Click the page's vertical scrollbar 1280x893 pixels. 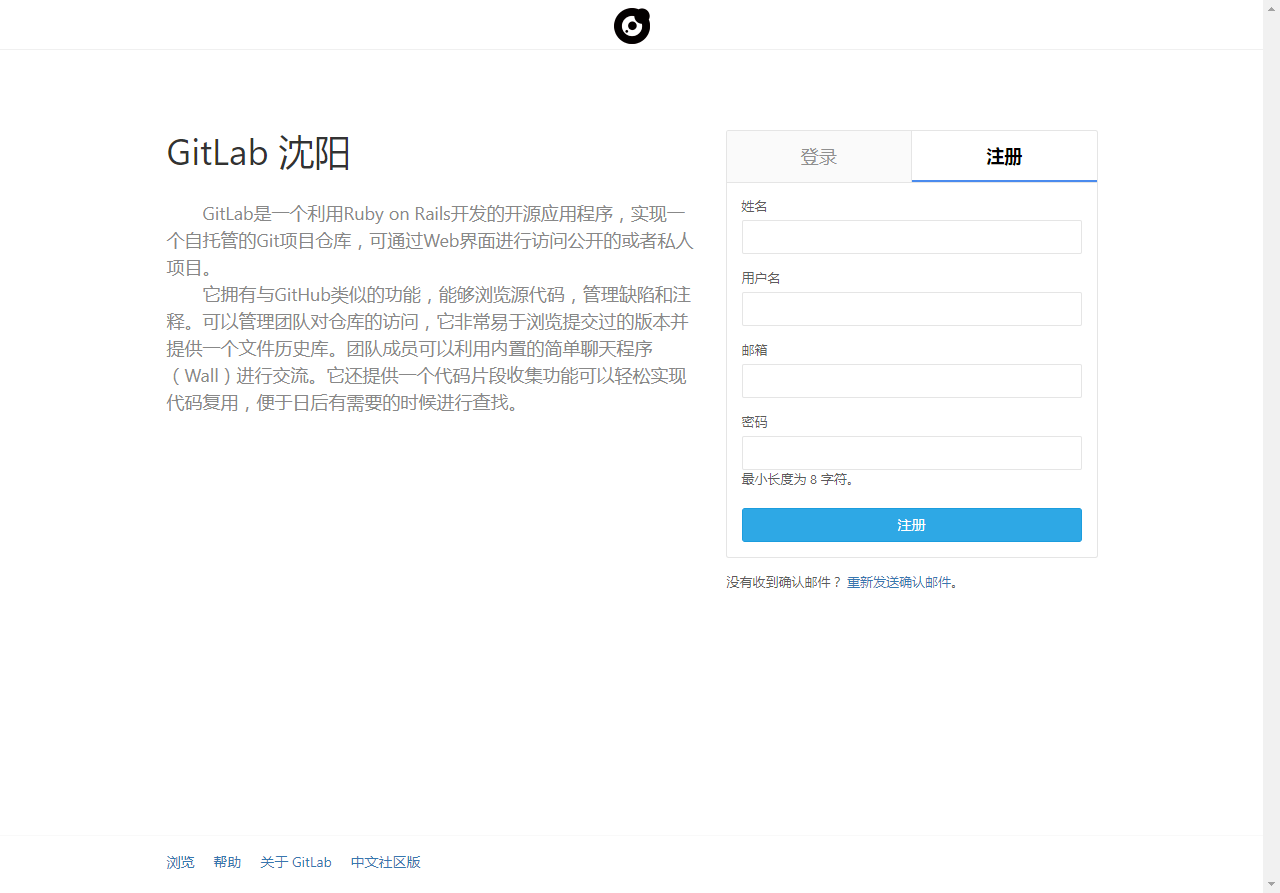coord(1271,446)
